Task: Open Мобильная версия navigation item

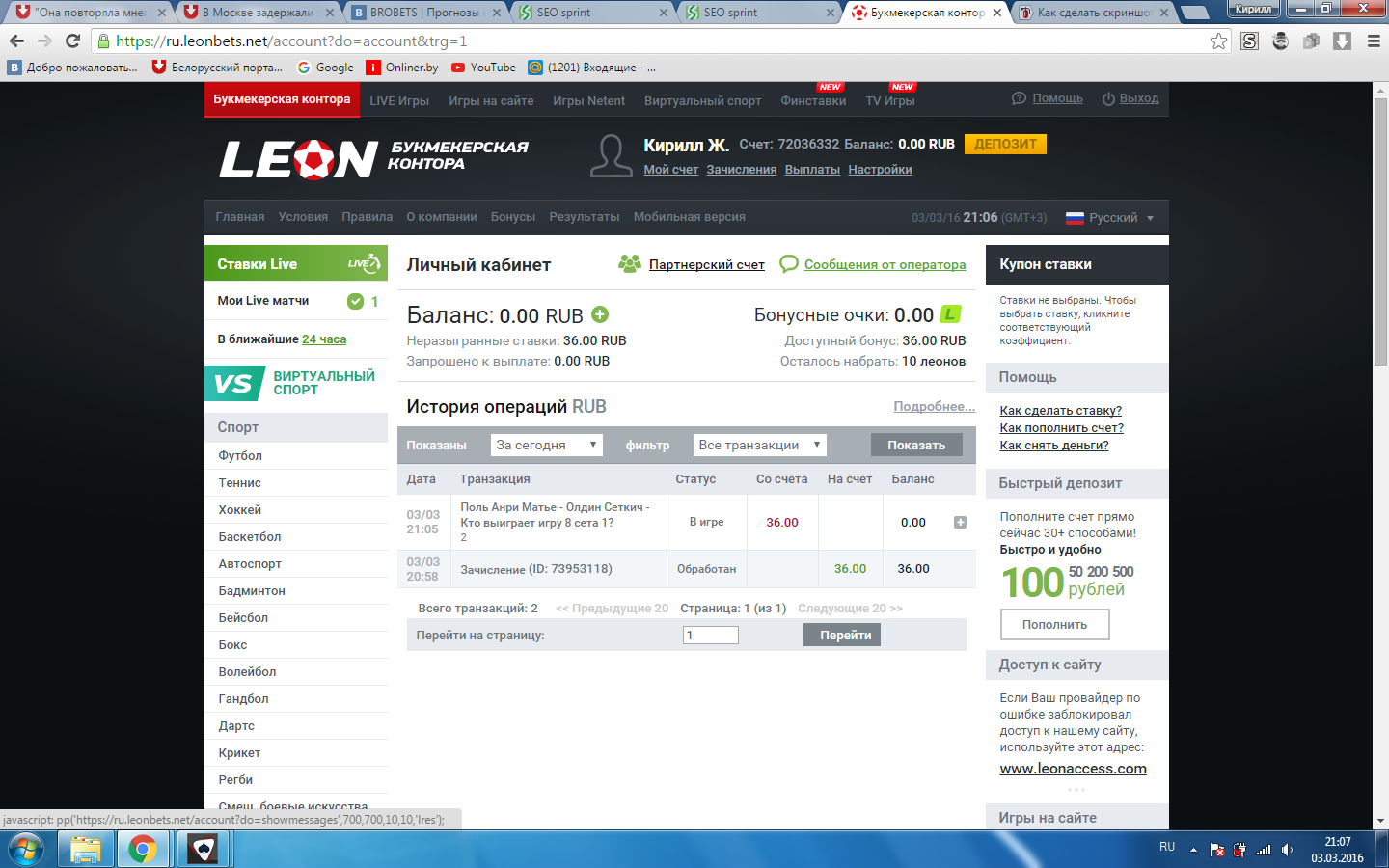Action: pos(690,217)
